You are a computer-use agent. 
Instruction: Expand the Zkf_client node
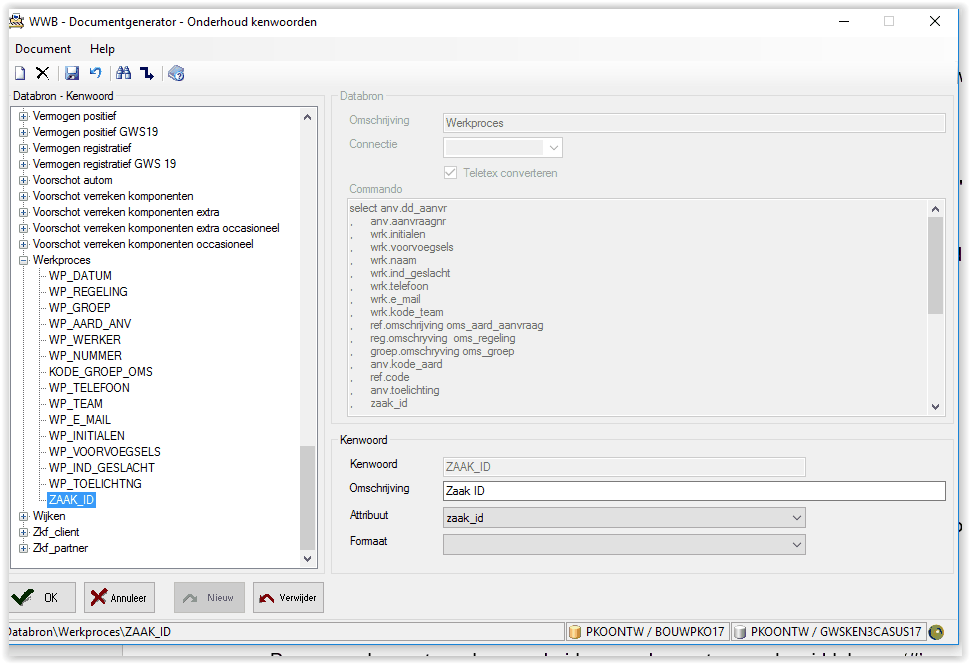[24, 532]
